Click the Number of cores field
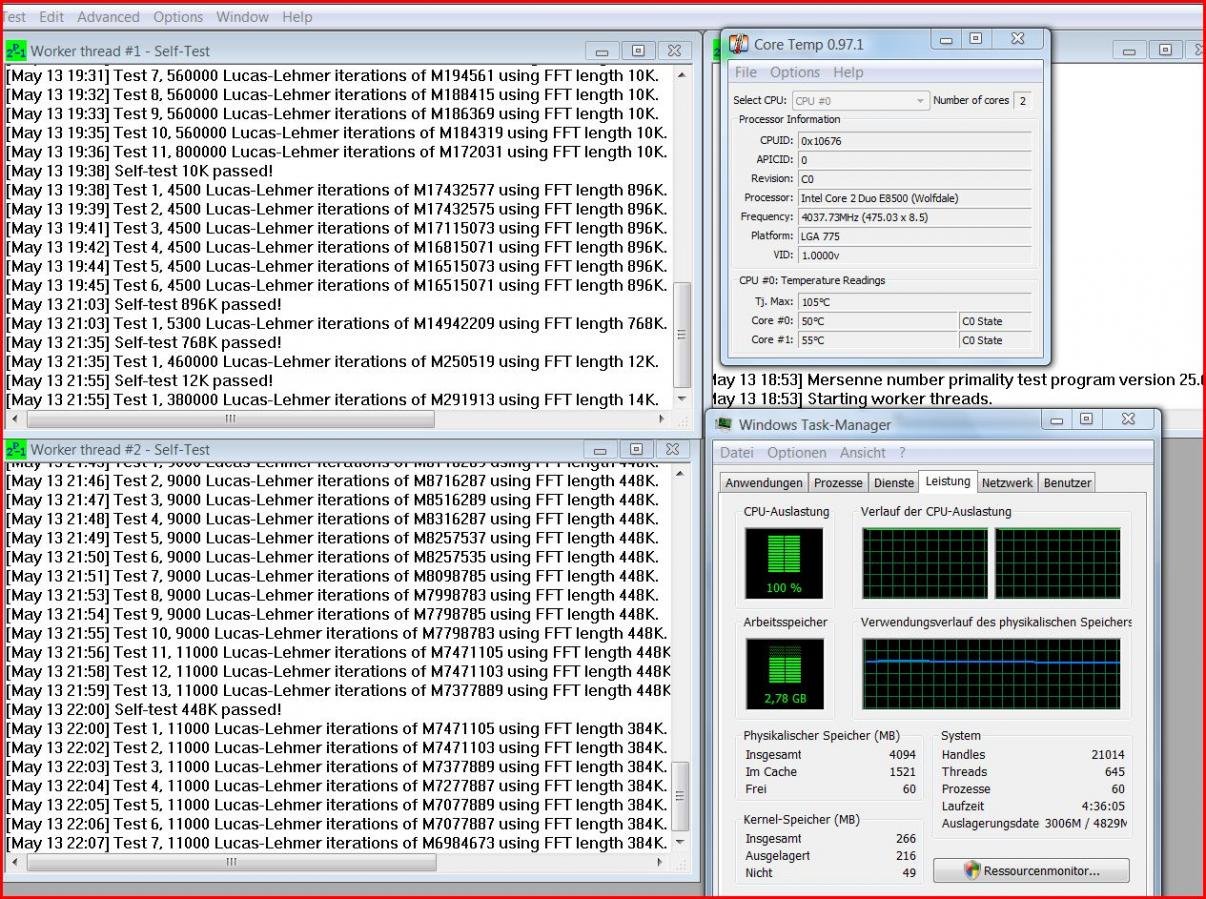 click(1022, 101)
